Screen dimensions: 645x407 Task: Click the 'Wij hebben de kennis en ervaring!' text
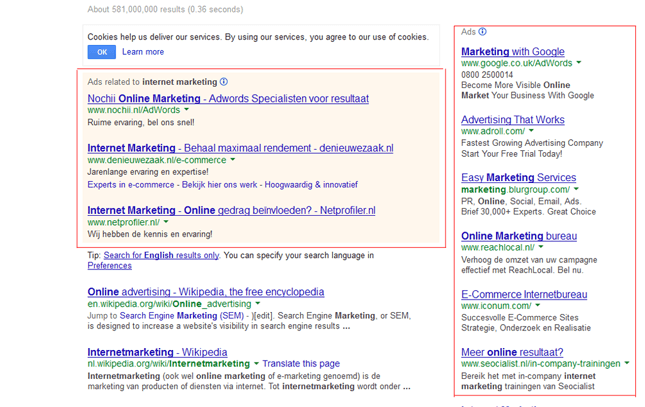[150, 234]
